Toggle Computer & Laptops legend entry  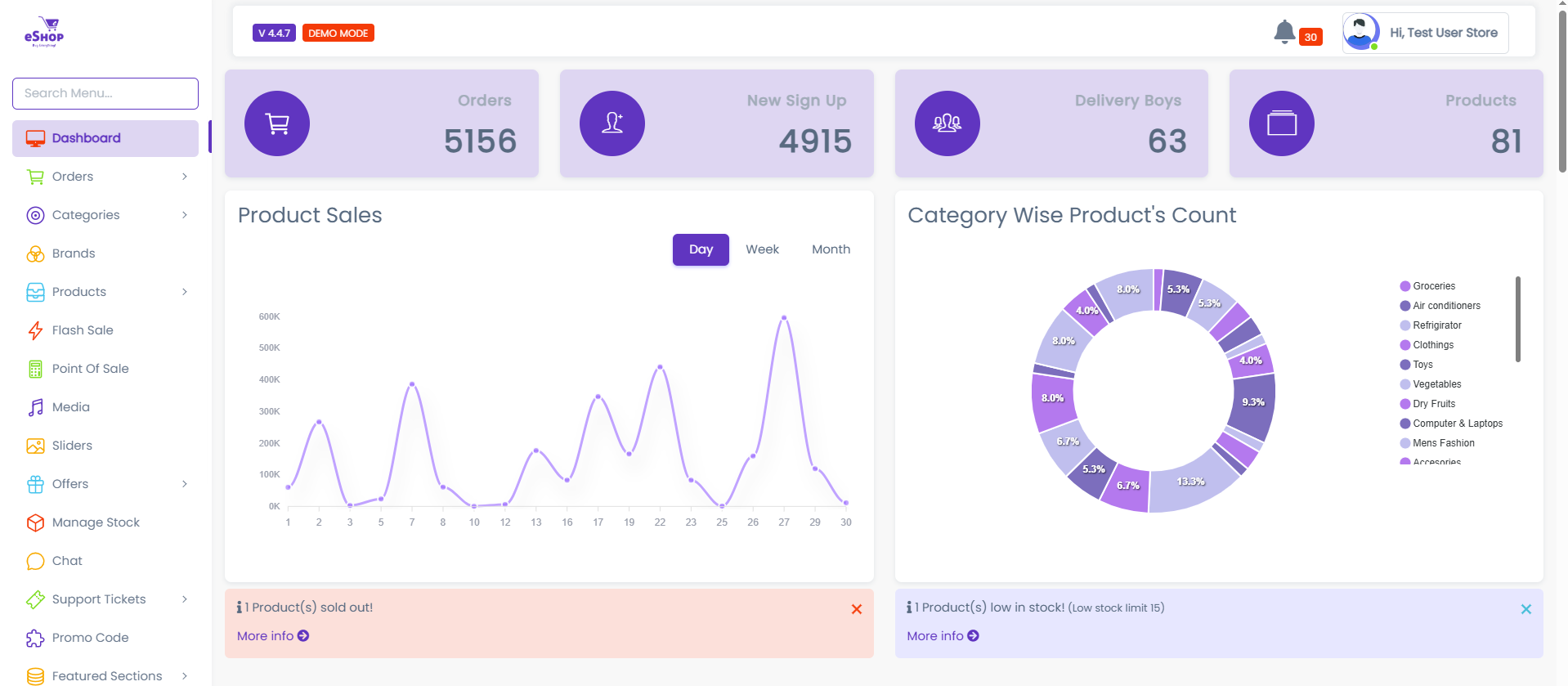(1451, 424)
